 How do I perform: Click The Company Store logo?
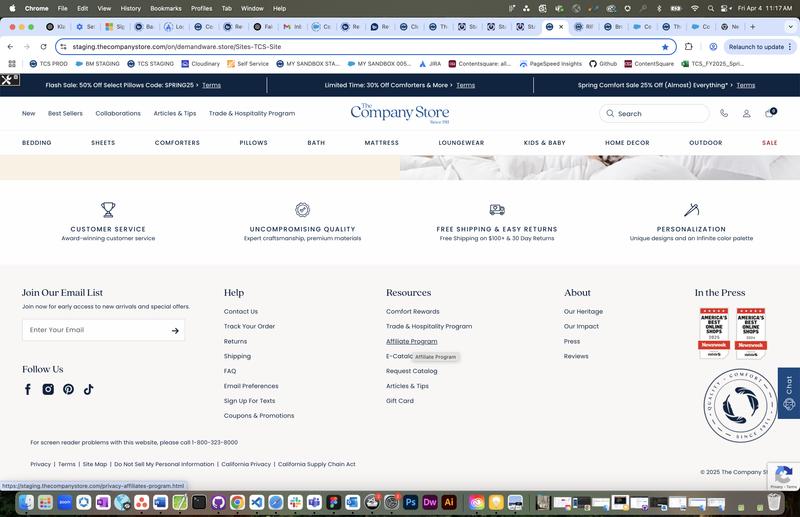click(x=400, y=113)
